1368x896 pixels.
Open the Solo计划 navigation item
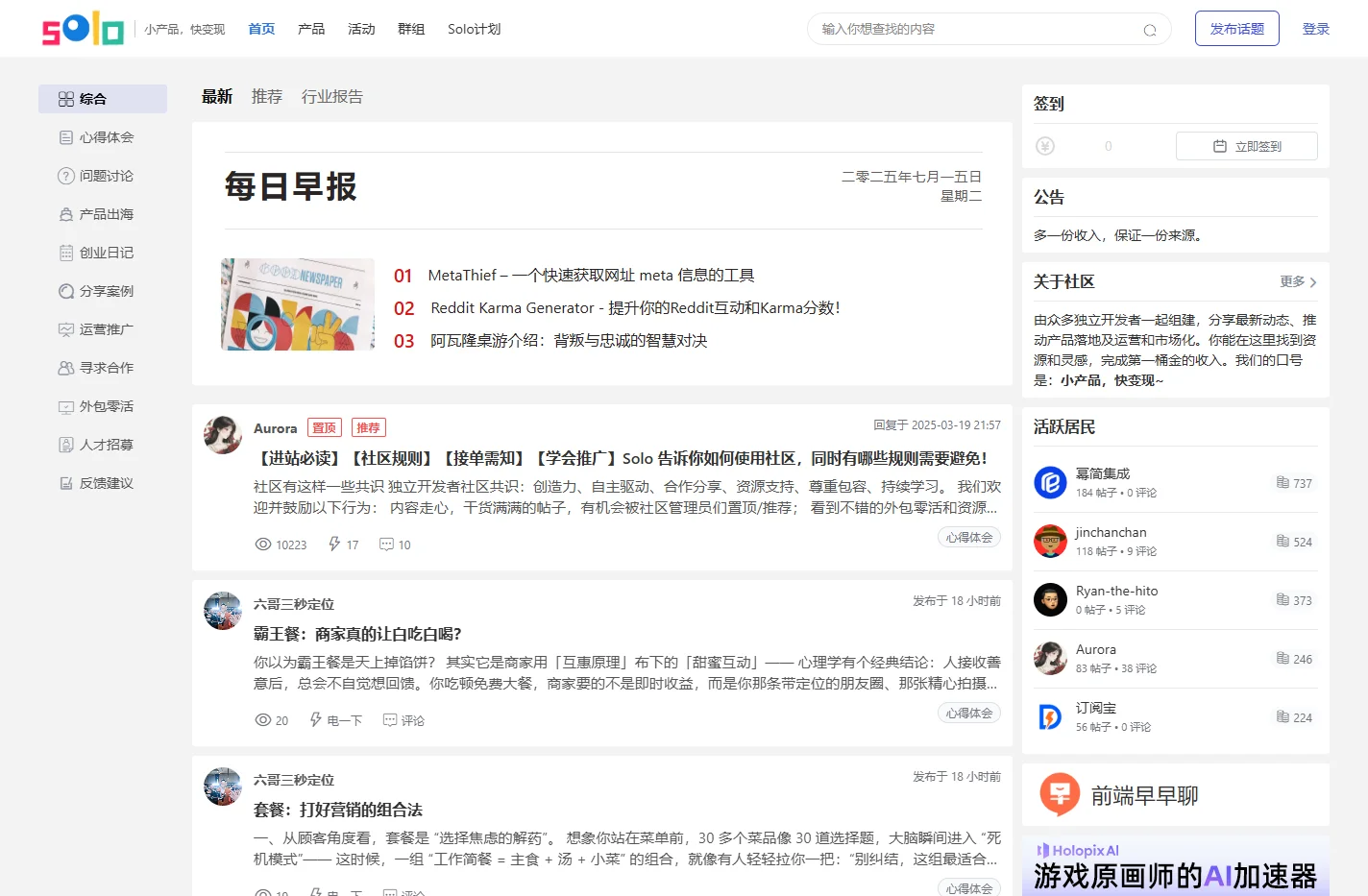(x=475, y=29)
